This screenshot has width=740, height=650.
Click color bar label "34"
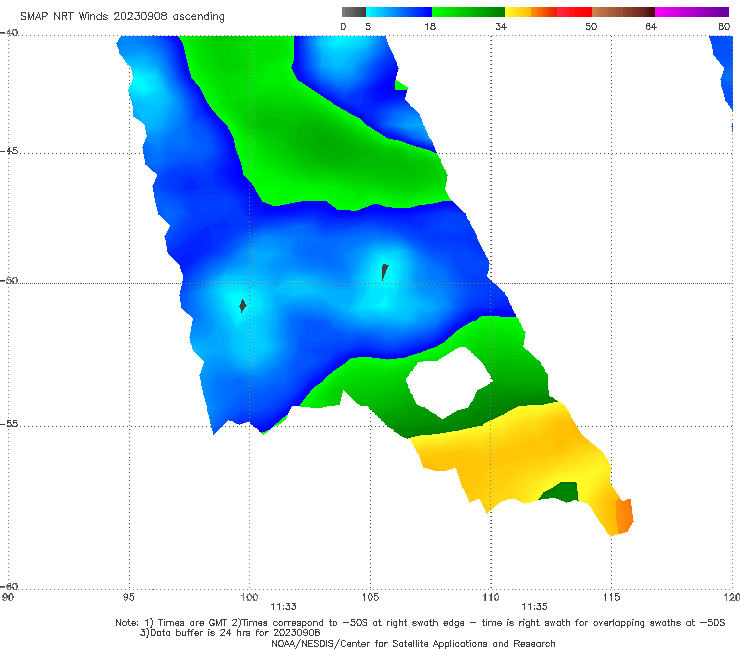(x=501, y=26)
